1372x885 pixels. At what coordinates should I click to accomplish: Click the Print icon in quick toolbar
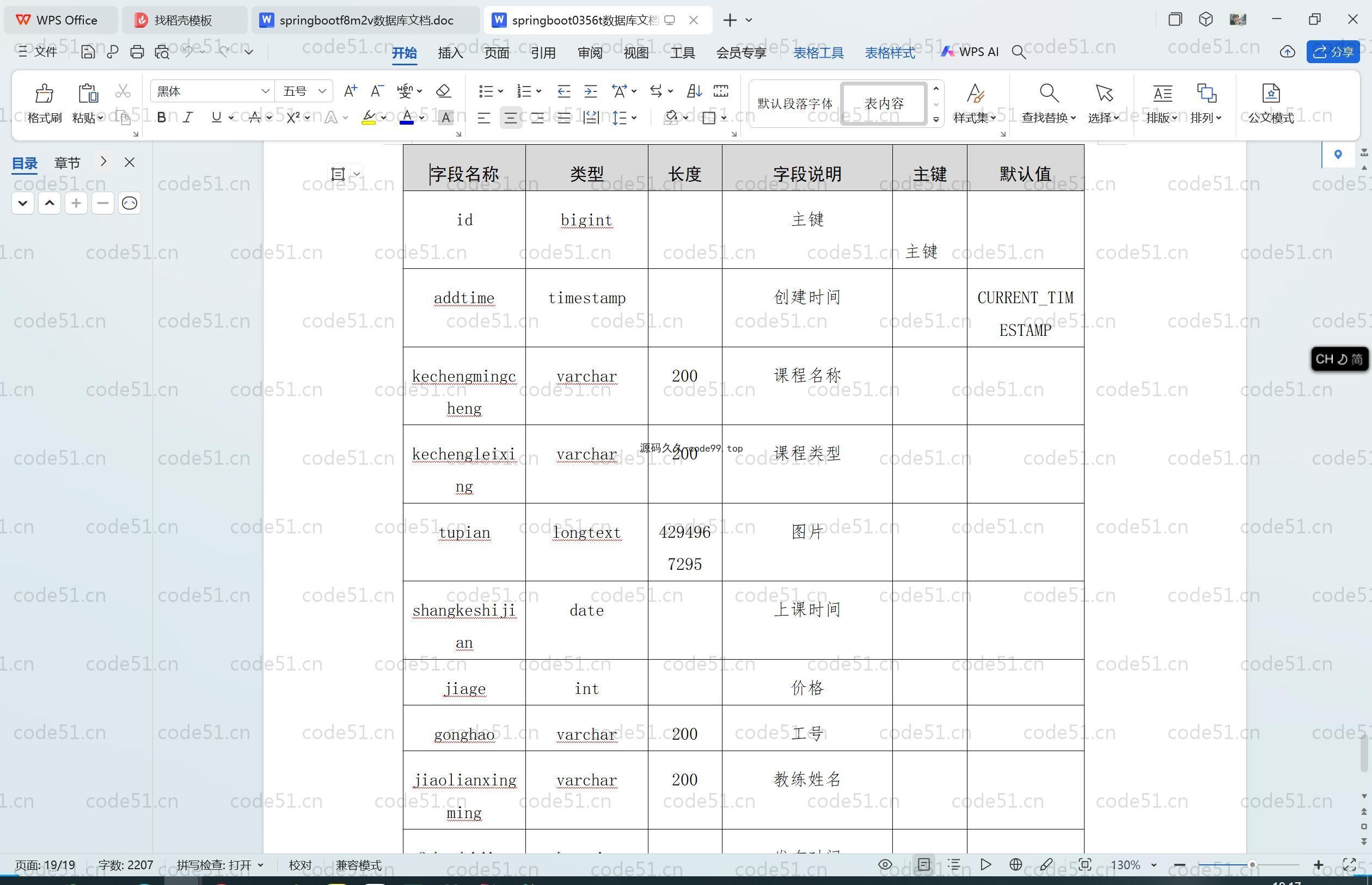[x=137, y=52]
